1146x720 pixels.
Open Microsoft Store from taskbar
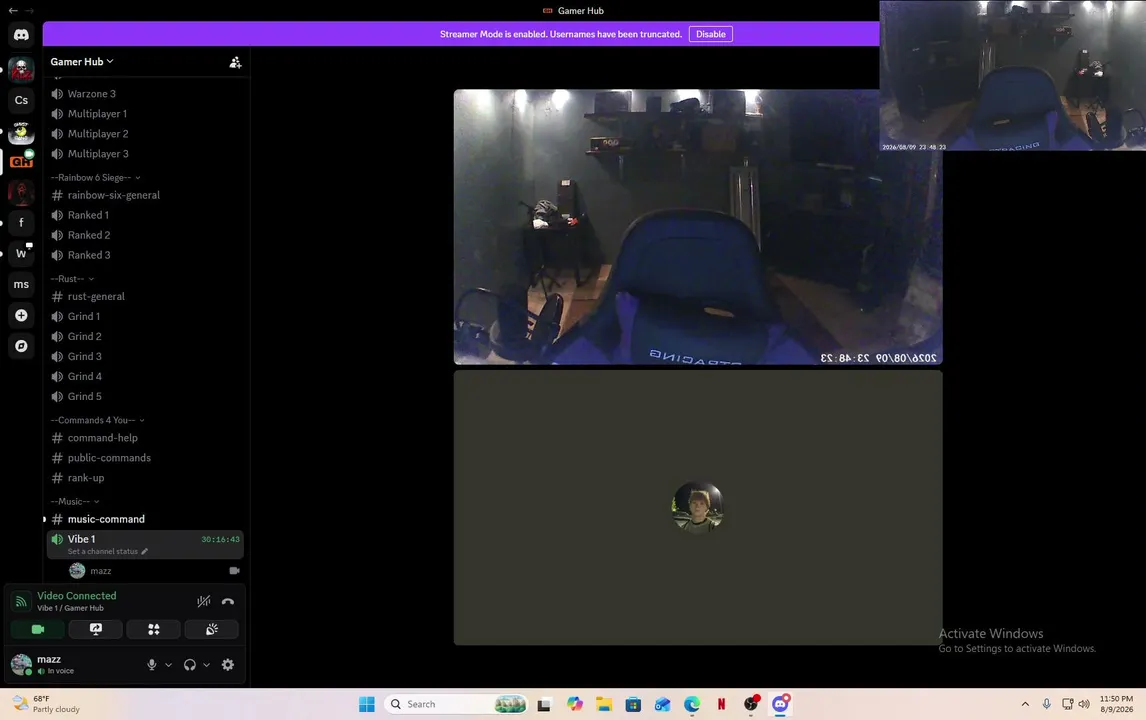[633, 704]
